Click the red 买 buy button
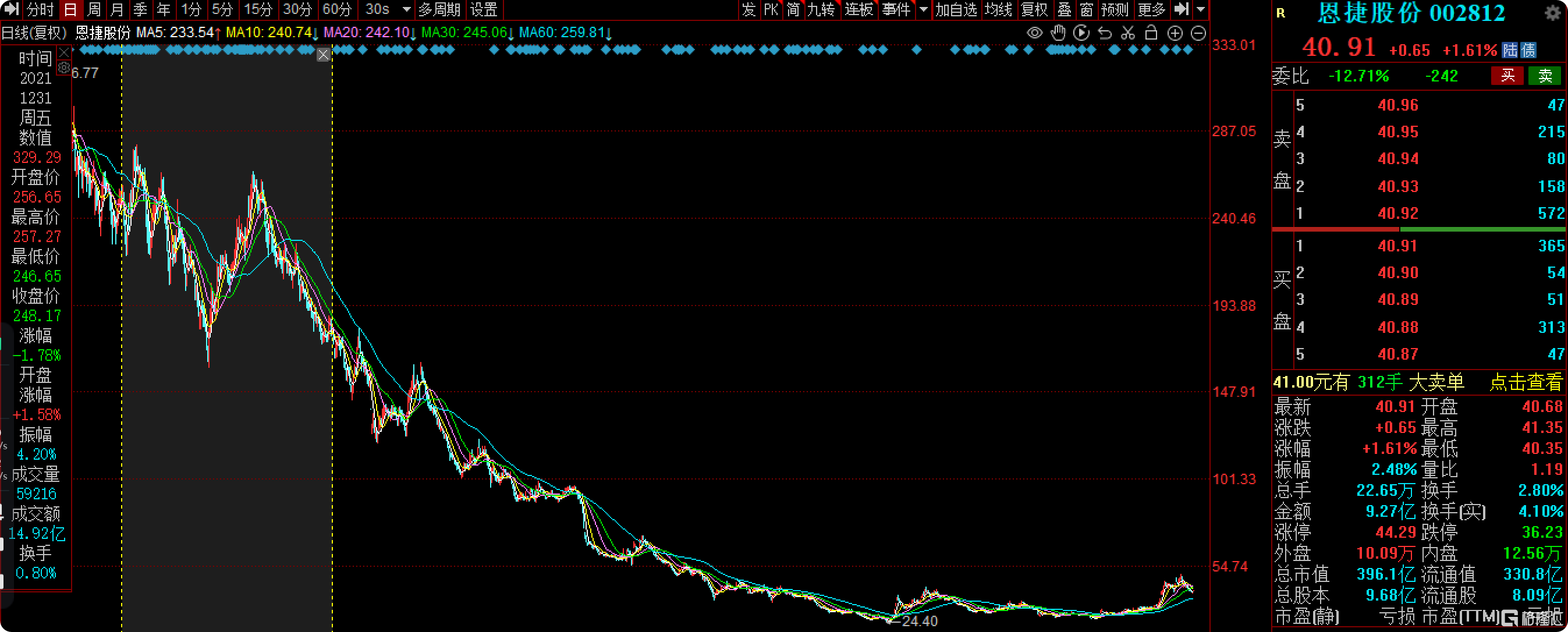Image resolution: width=1568 pixels, height=632 pixels. 1507,76
